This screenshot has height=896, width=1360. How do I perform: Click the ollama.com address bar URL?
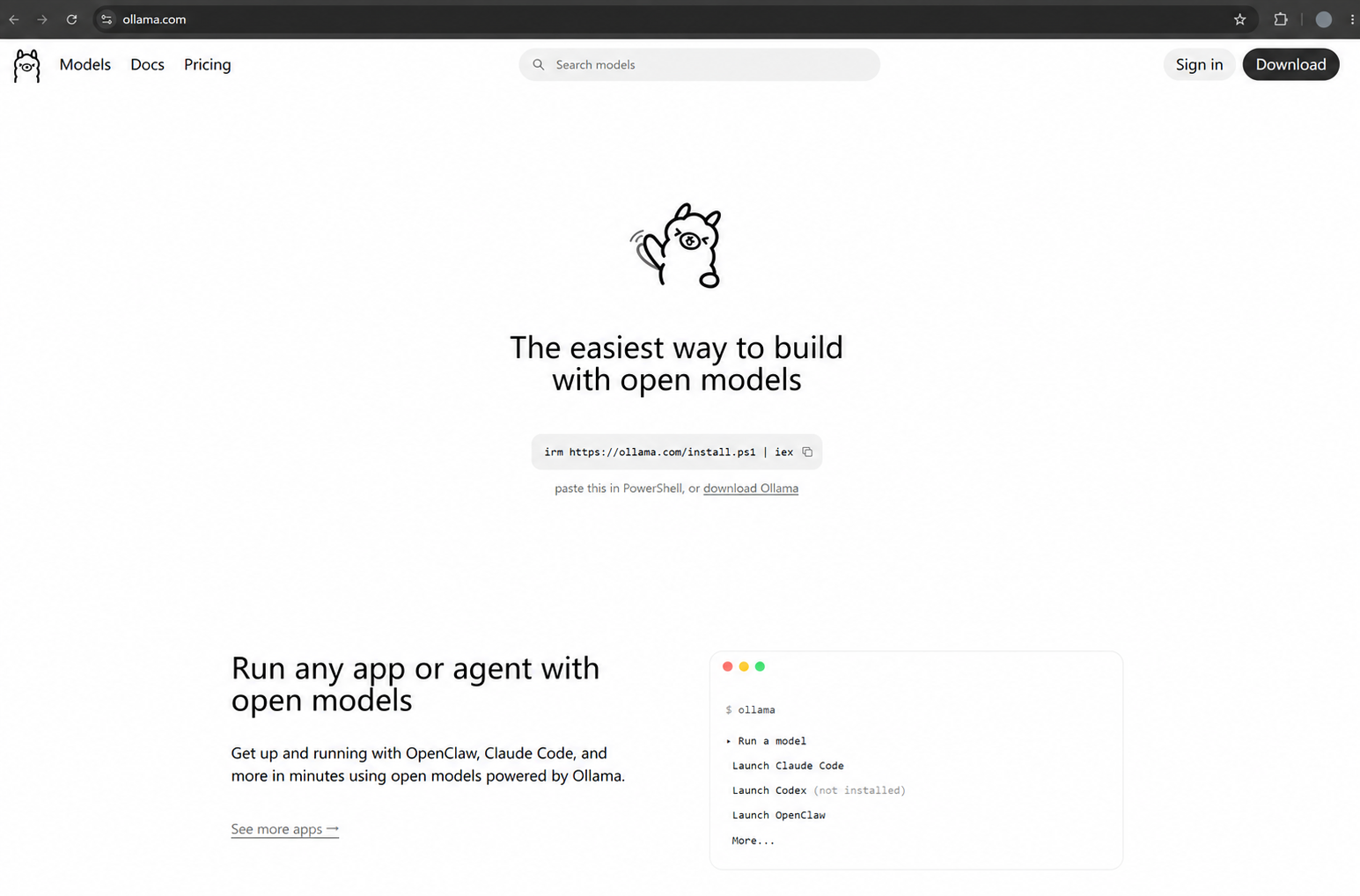[154, 19]
